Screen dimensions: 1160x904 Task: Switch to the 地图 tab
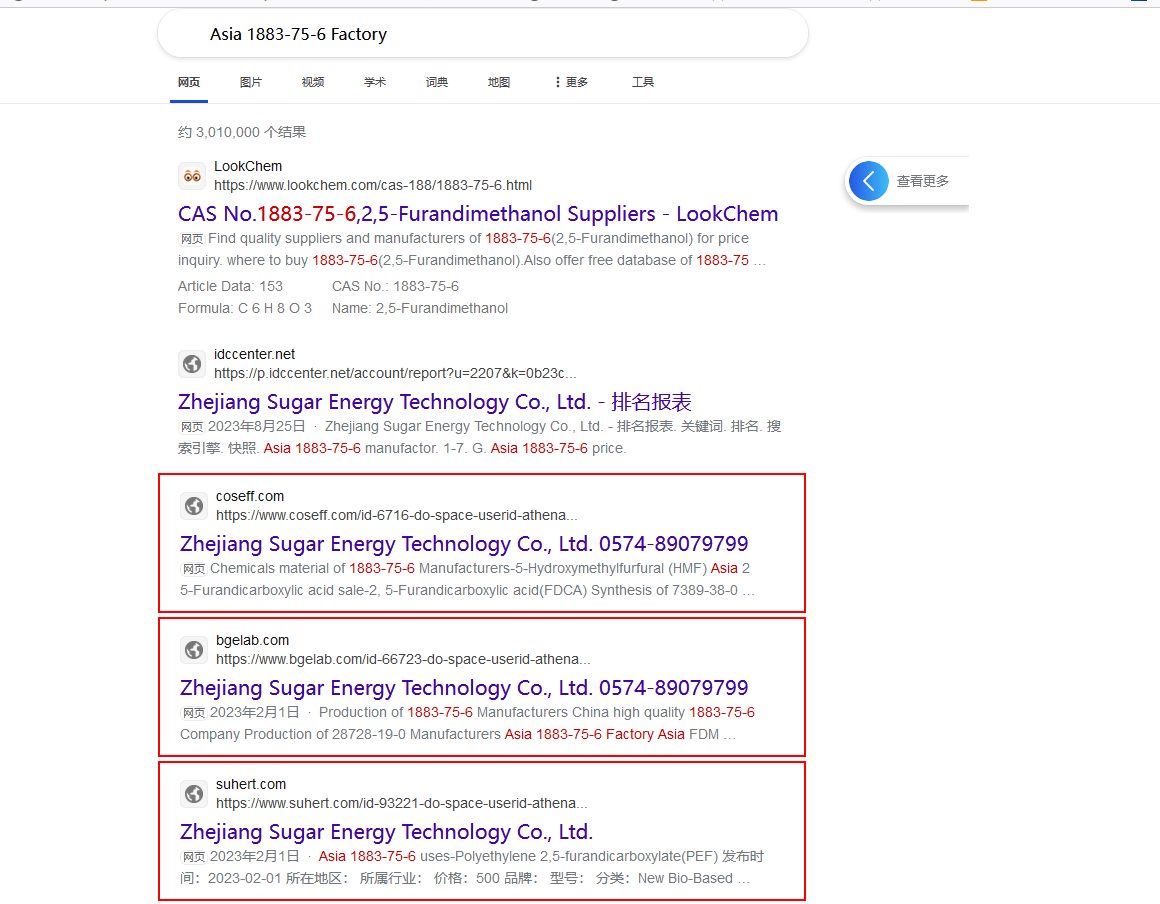pos(499,82)
